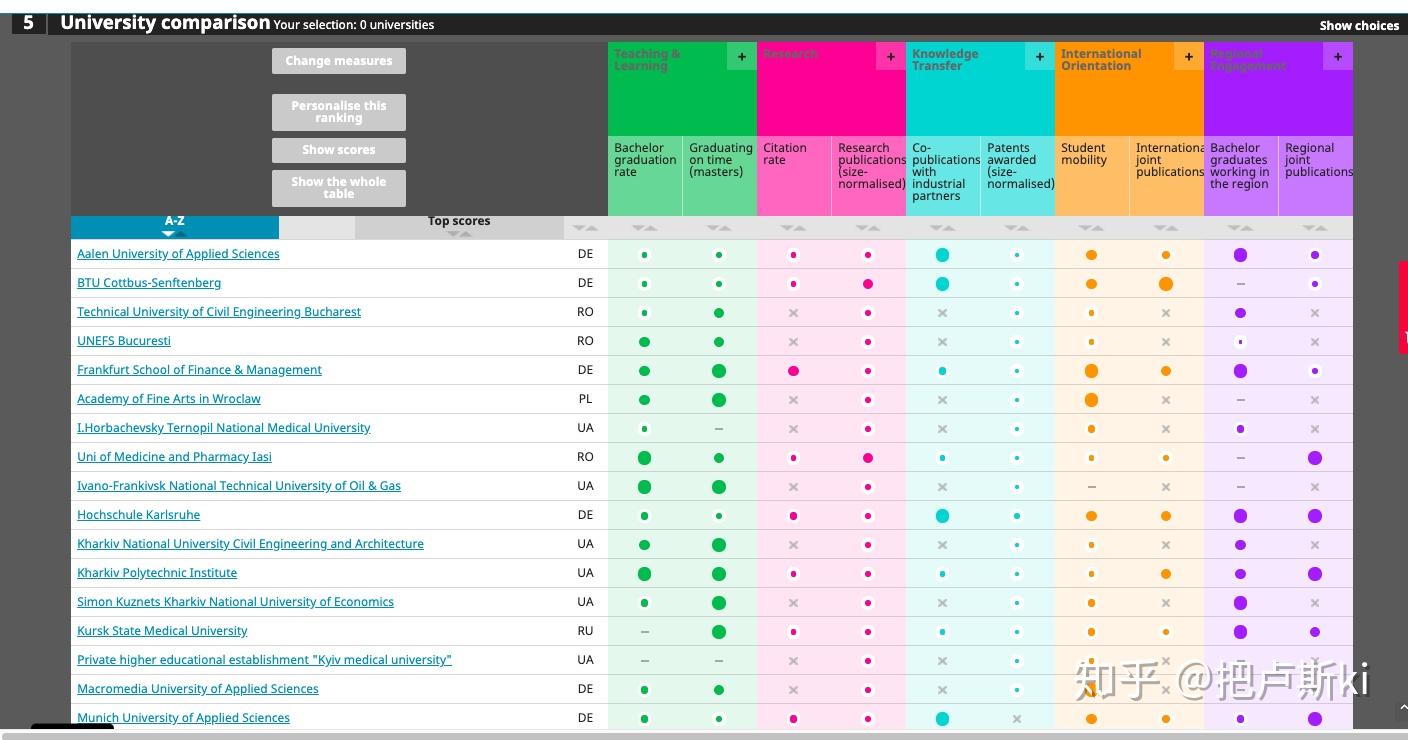This screenshot has width=1408, height=740.
Task: Open Kharkiv National University Civil Engineering link
Action: tap(250, 544)
